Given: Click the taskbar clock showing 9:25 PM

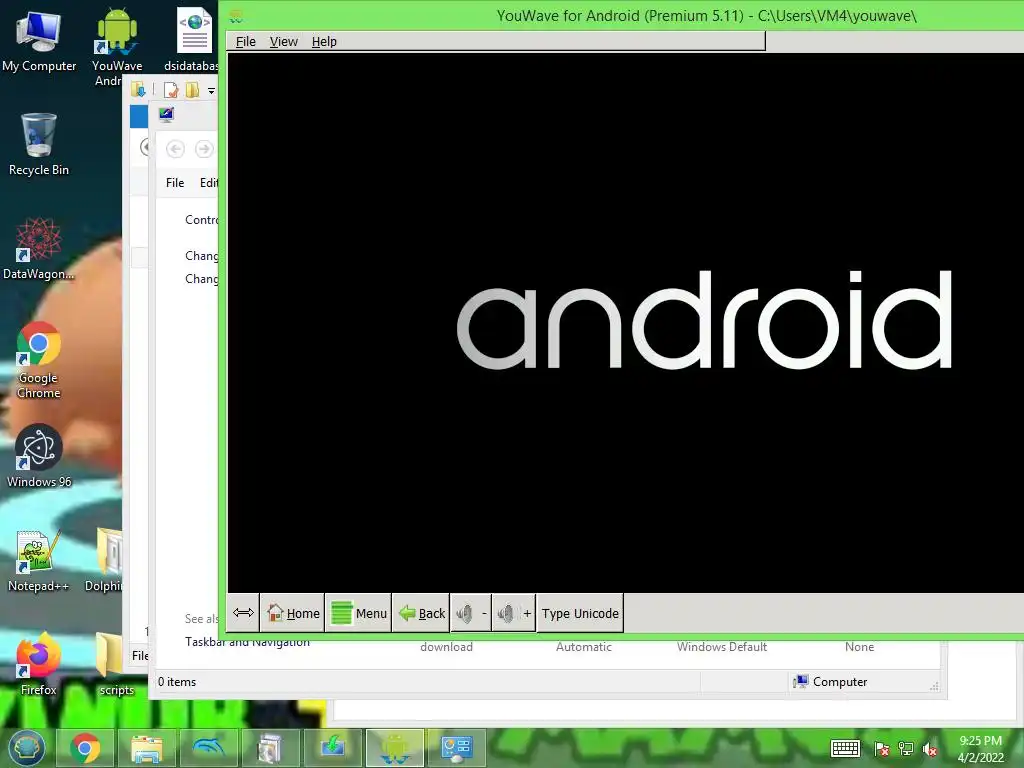Looking at the screenshot, I should click(980, 749).
